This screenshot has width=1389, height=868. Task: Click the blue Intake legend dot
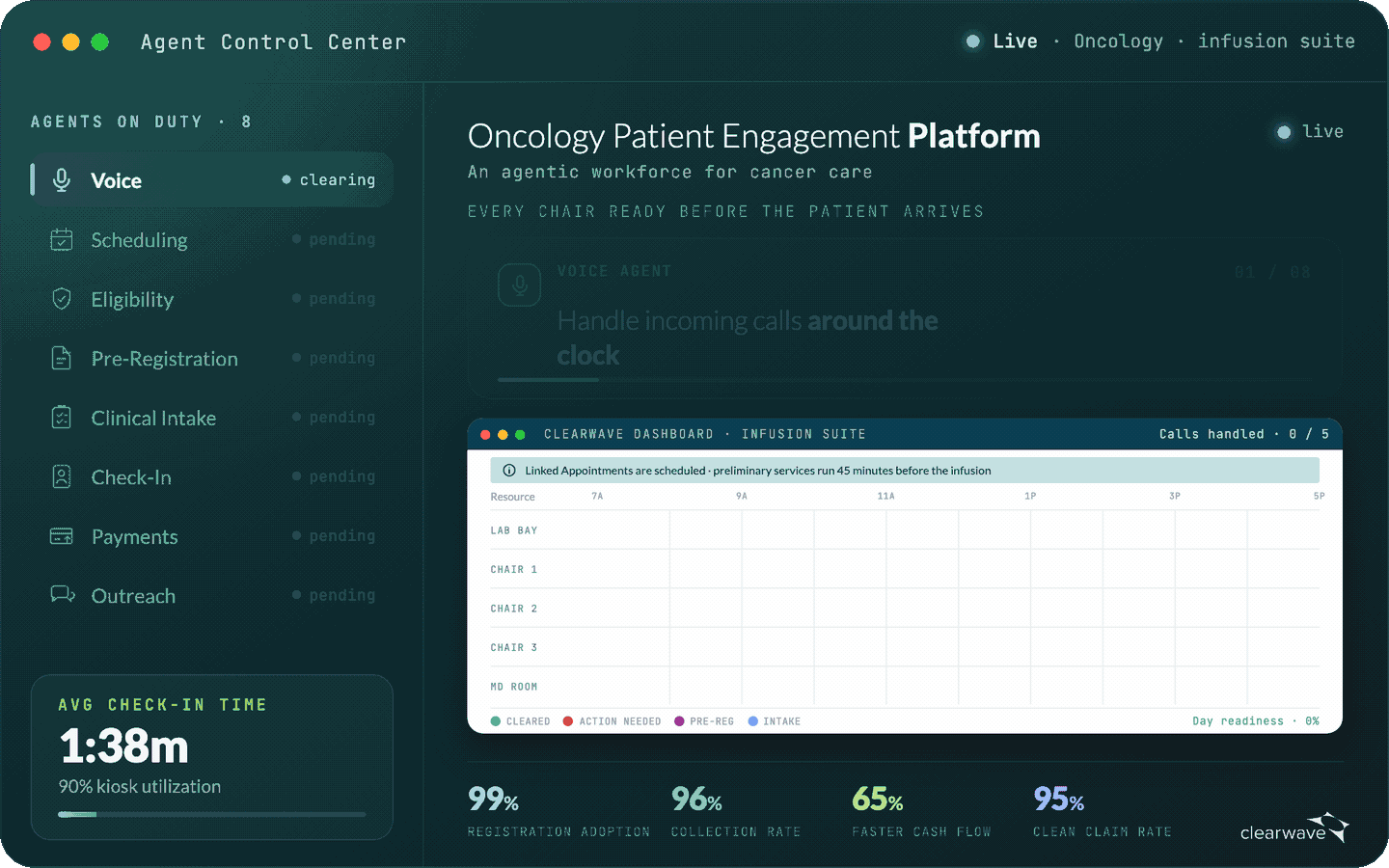[x=752, y=721]
